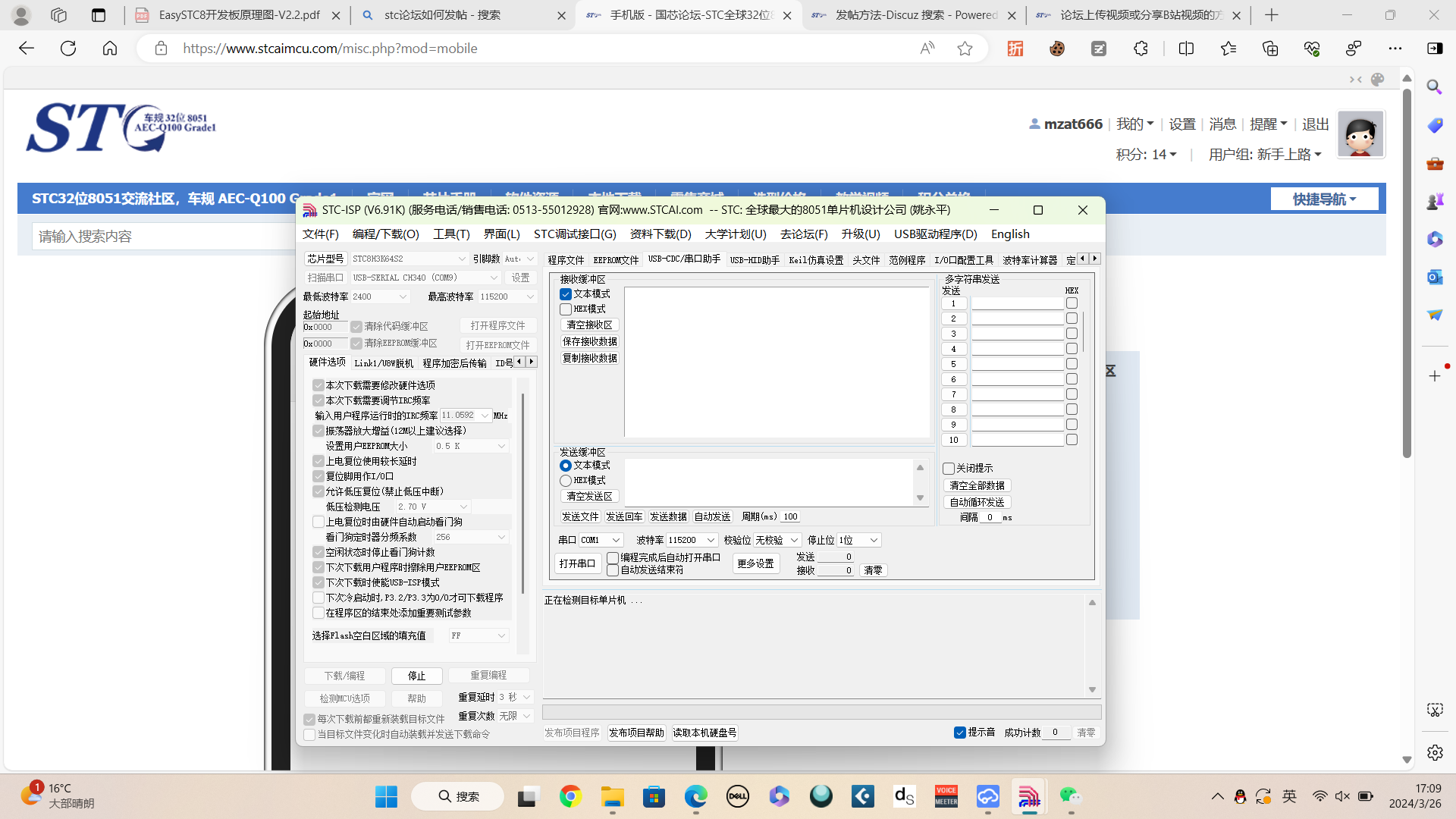Screen dimensions: 1456x819
Task: Open Voicemeeter icon in taskbar
Action: [946, 796]
